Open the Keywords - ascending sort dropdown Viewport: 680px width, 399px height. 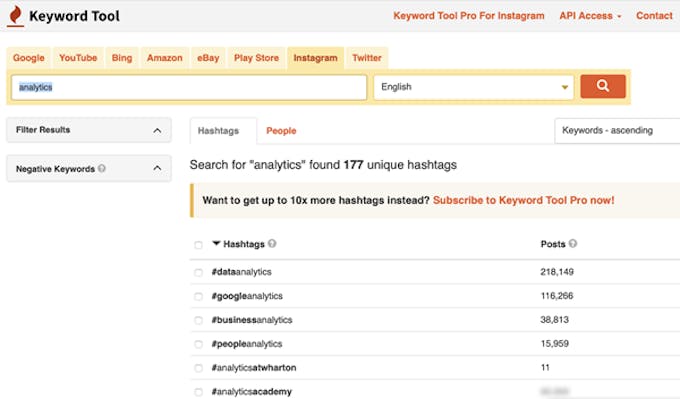point(617,130)
